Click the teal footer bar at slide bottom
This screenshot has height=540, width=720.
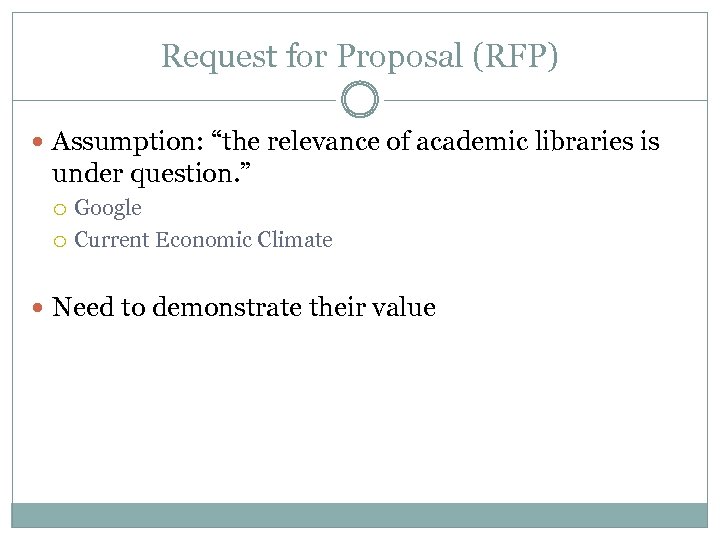[x=360, y=515]
